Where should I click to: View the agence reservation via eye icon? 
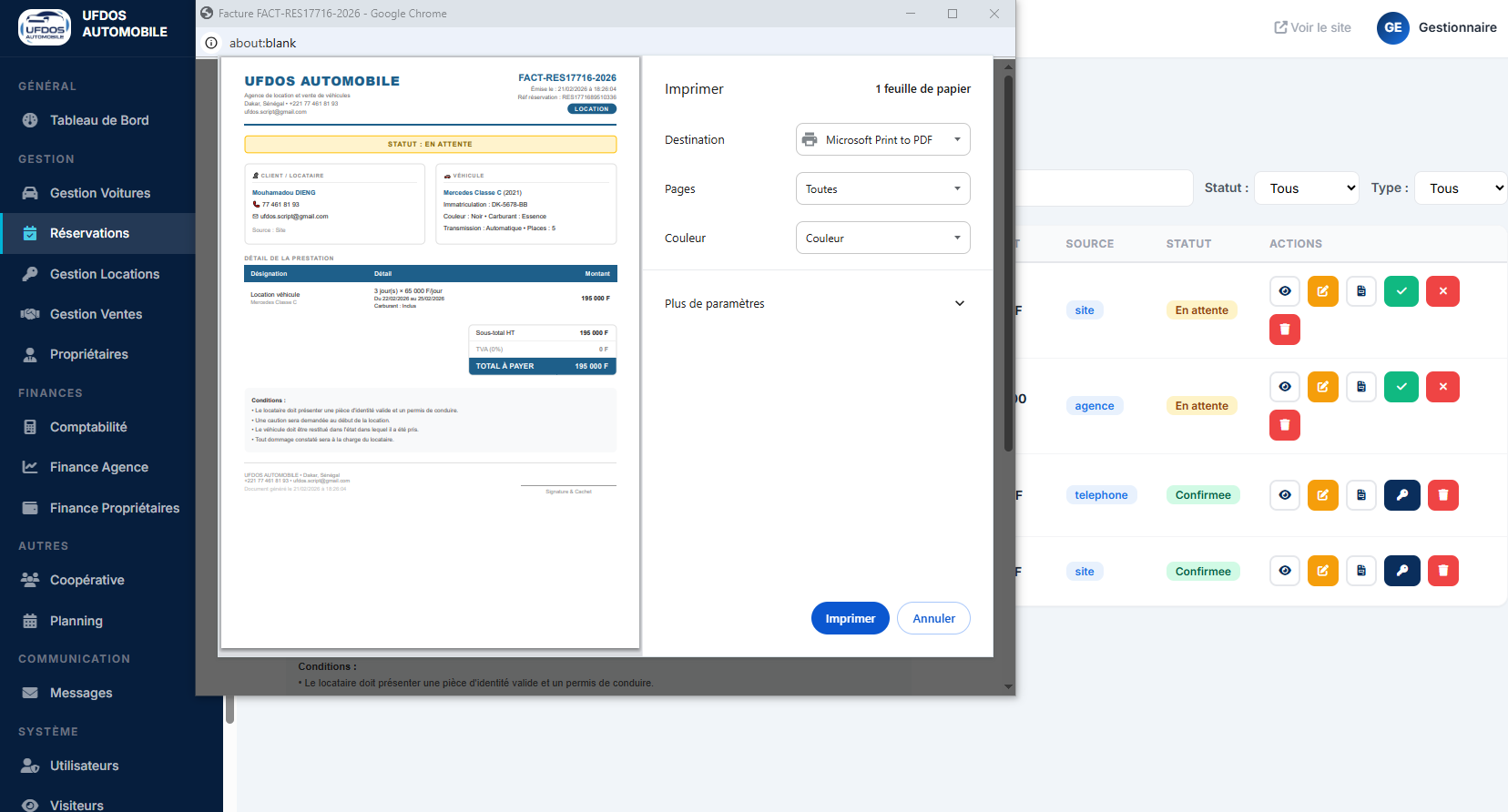pyautogui.click(x=1284, y=387)
